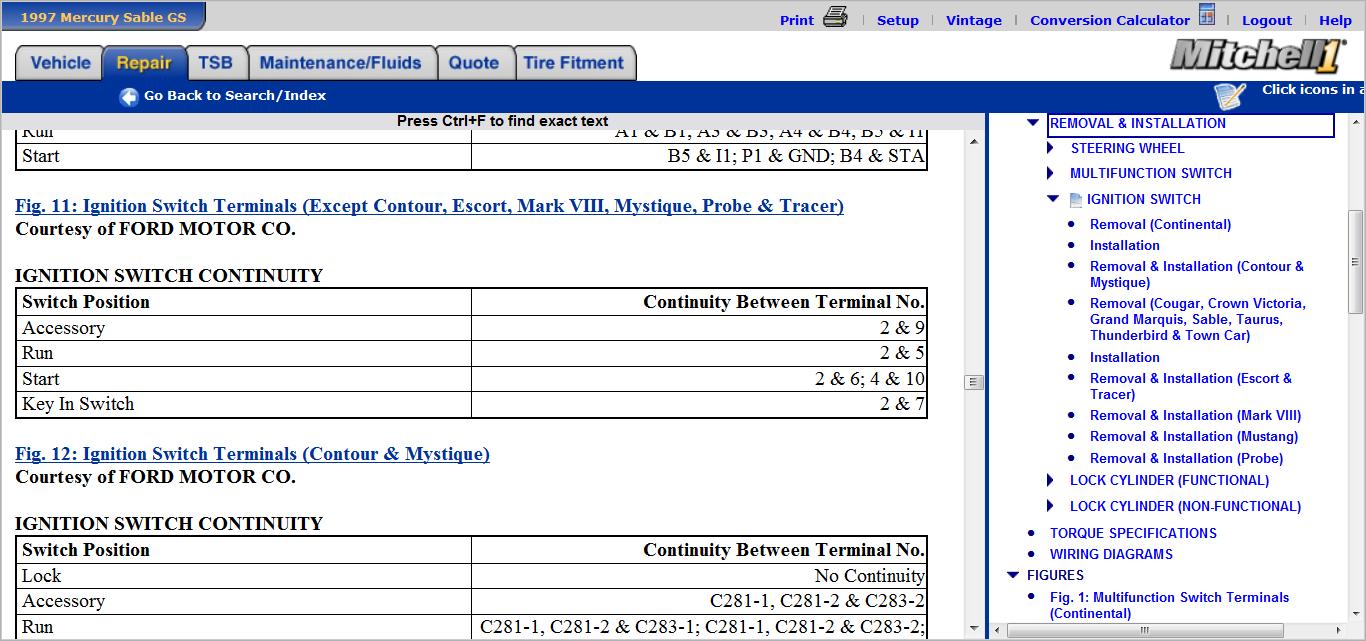Click the index panel vertical scrollbar thumb
The width and height of the screenshot is (1366, 641).
tap(1356, 262)
